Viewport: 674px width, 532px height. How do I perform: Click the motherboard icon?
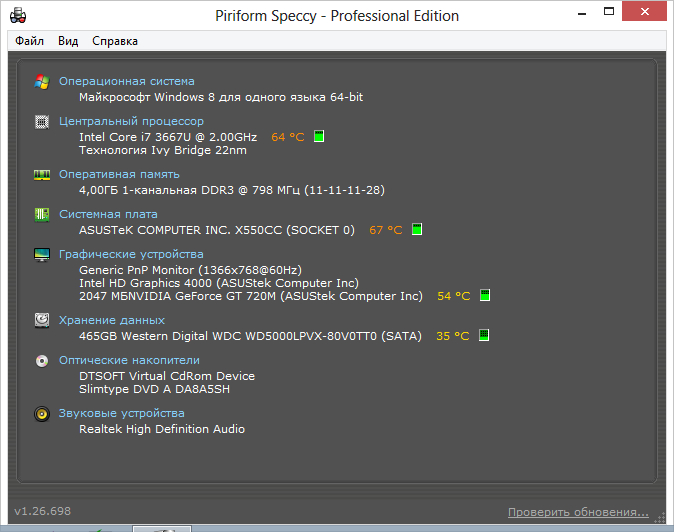click(42, 214)
